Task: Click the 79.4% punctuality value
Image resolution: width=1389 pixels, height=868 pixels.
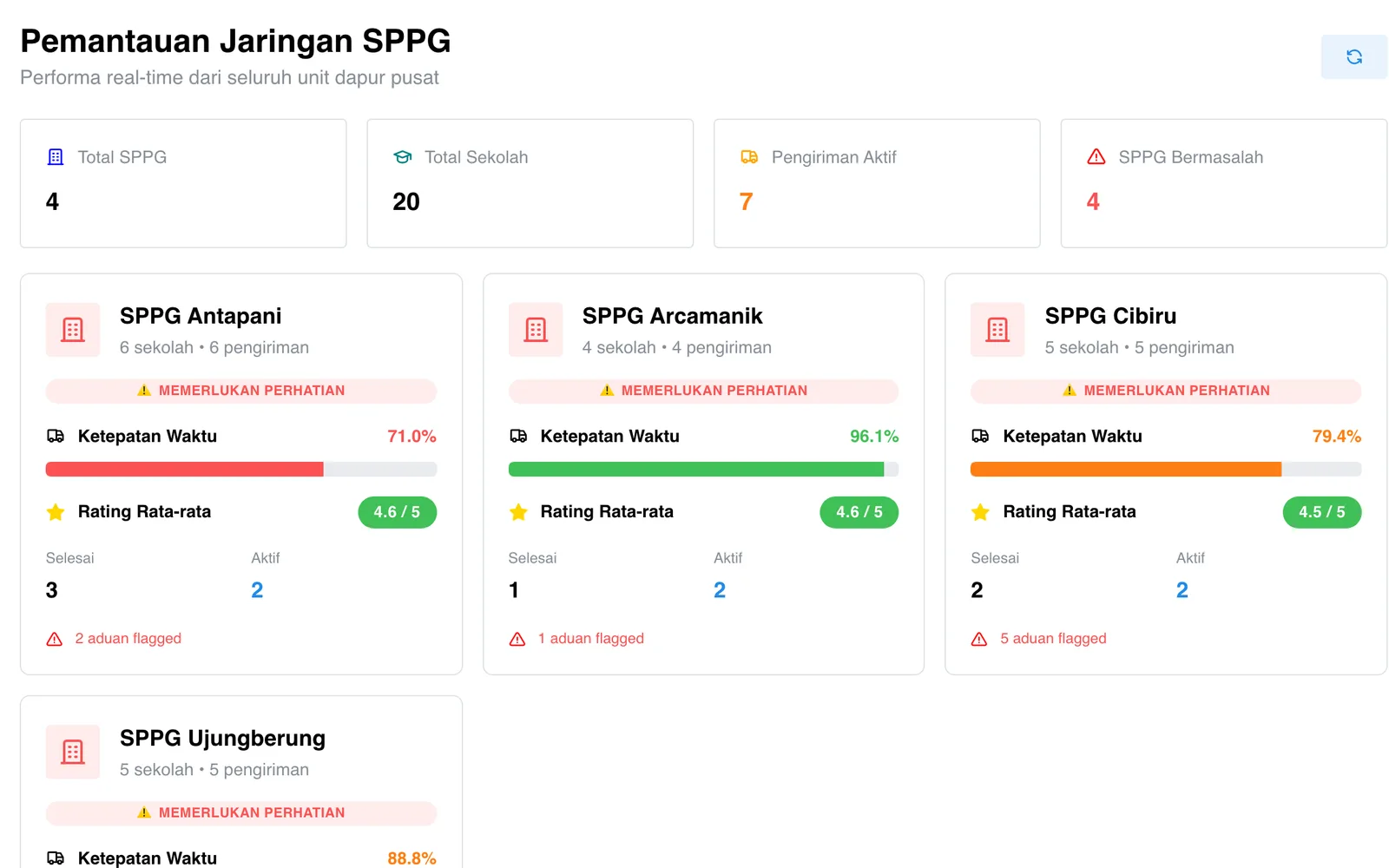Action: tap(1337, 436)
